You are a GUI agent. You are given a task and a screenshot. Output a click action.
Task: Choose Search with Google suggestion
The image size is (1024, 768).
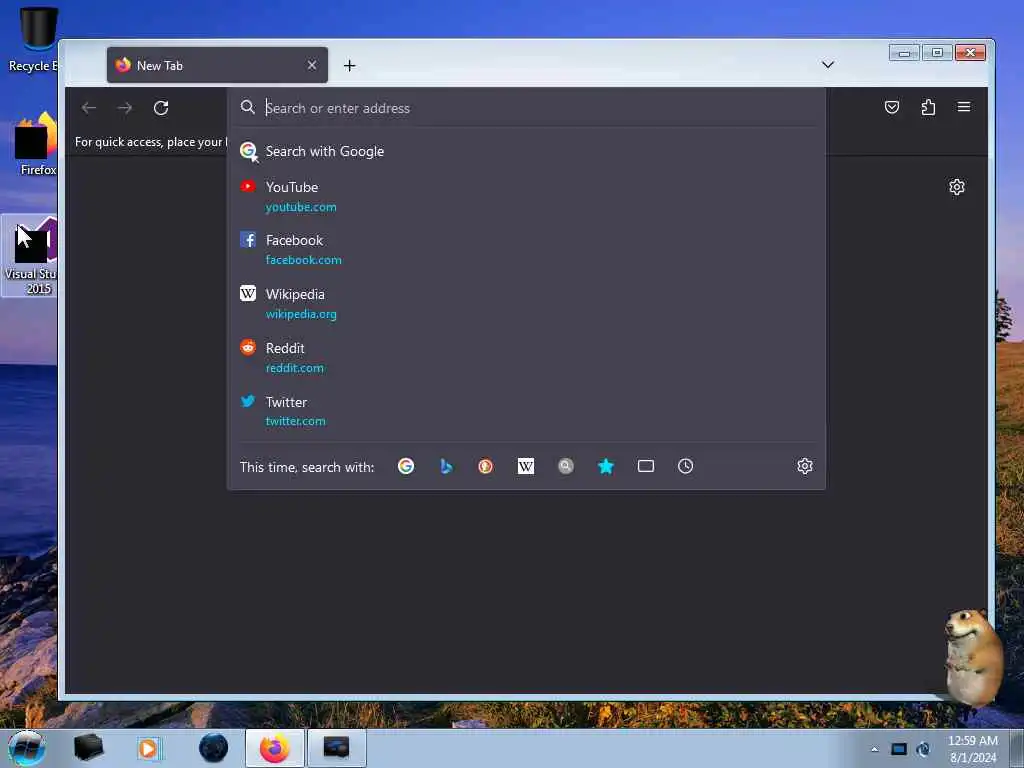point(526,151)
